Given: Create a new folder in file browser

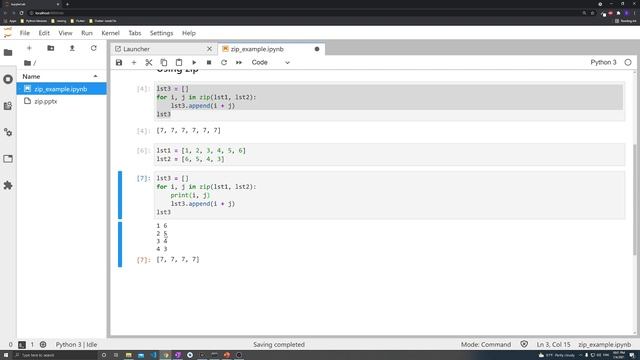Looking at the screenshot, I should click(x=51, y=48).
